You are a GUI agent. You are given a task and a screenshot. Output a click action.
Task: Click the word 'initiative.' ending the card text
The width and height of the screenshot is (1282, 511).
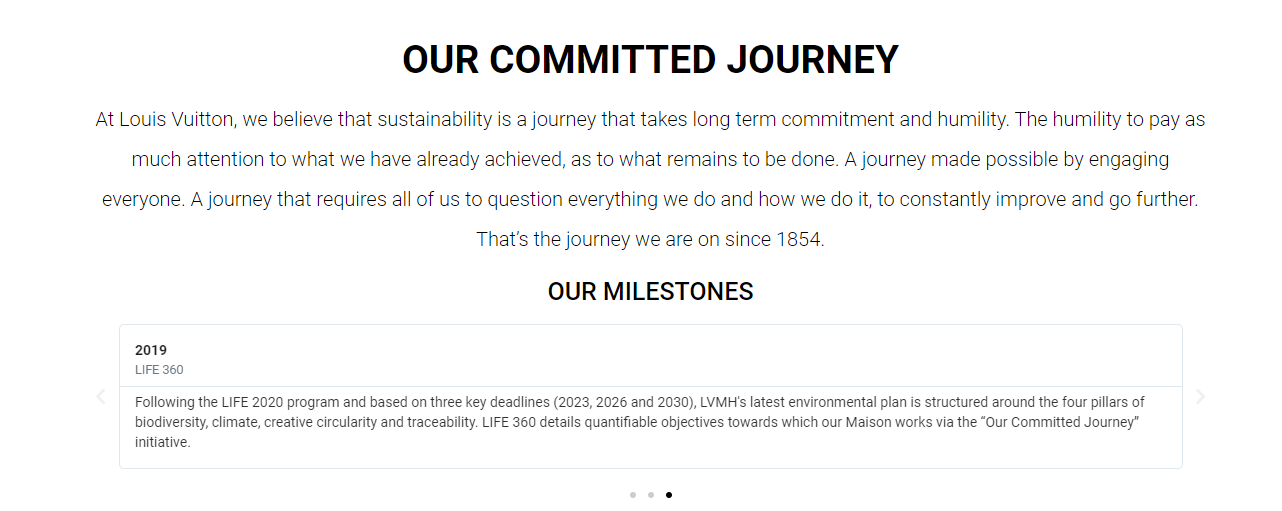[x=162, y=442]
